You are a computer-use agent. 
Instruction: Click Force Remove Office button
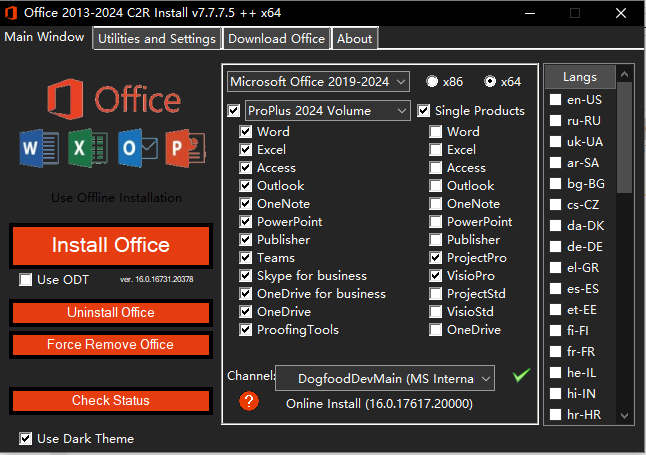pyautogui.click(x=111, y=345)
